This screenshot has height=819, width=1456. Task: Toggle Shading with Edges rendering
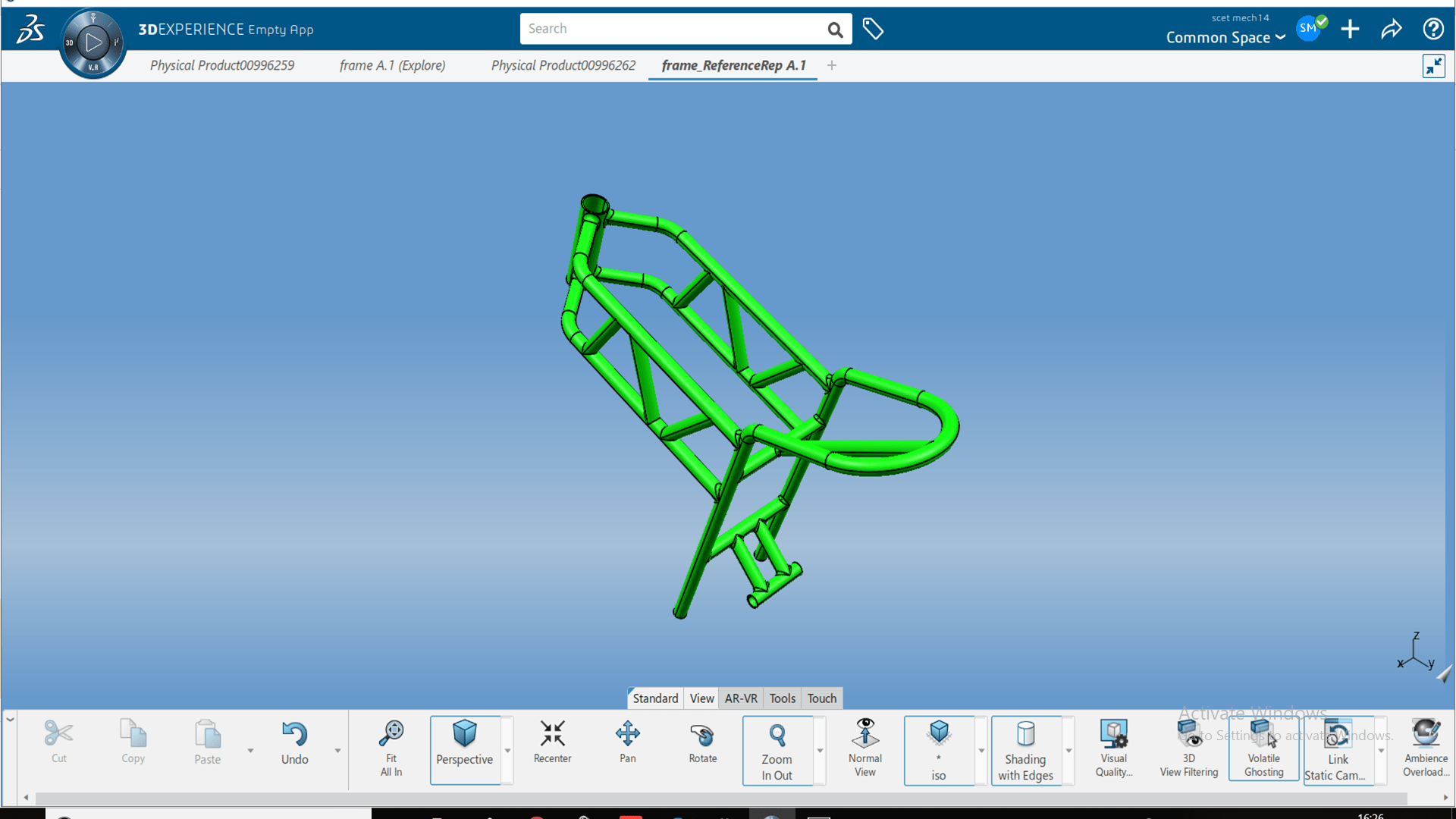pos(1025,749)
